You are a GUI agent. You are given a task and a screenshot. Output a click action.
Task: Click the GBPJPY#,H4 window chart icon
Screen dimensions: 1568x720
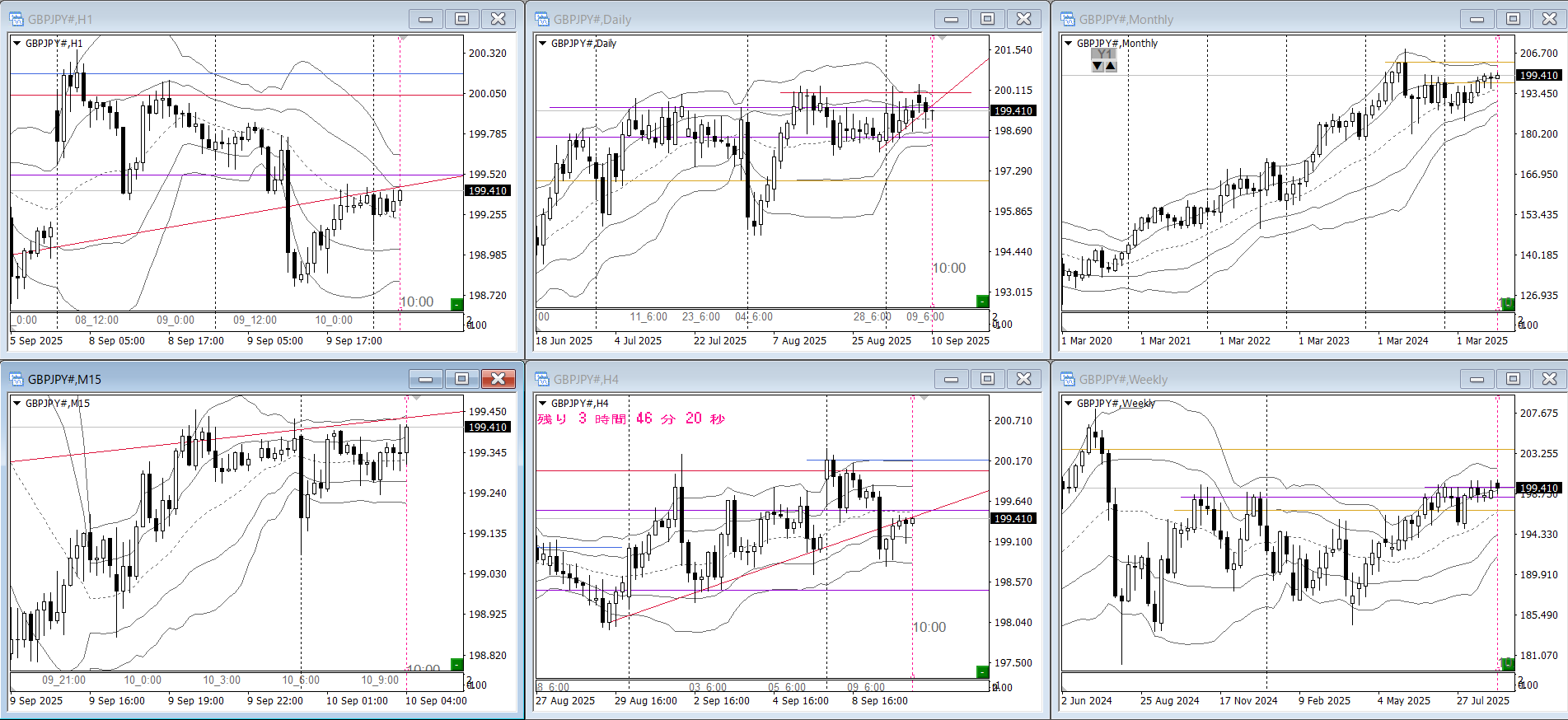point(542,379)
